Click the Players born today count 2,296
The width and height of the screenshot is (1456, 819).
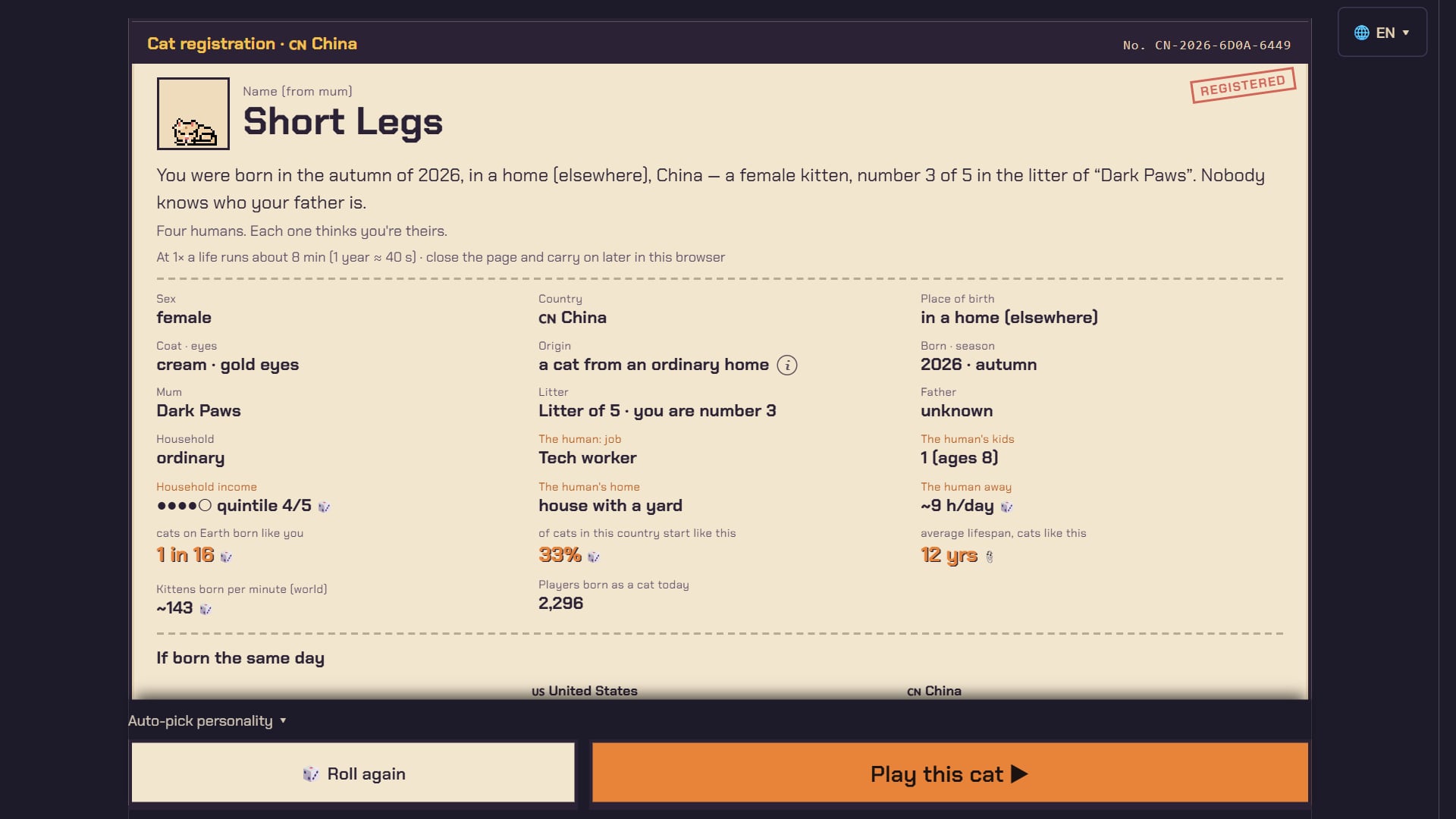(560, 604)
